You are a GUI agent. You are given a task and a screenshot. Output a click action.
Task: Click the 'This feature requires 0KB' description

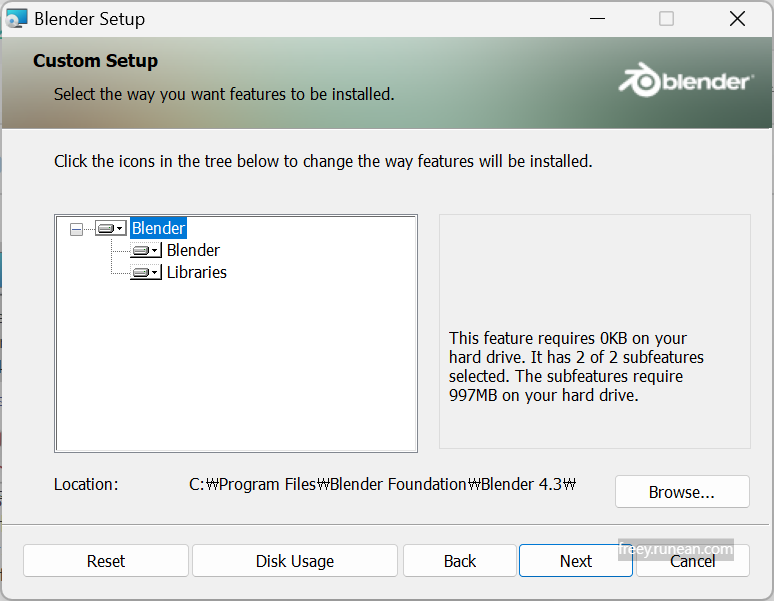(576, 367)
